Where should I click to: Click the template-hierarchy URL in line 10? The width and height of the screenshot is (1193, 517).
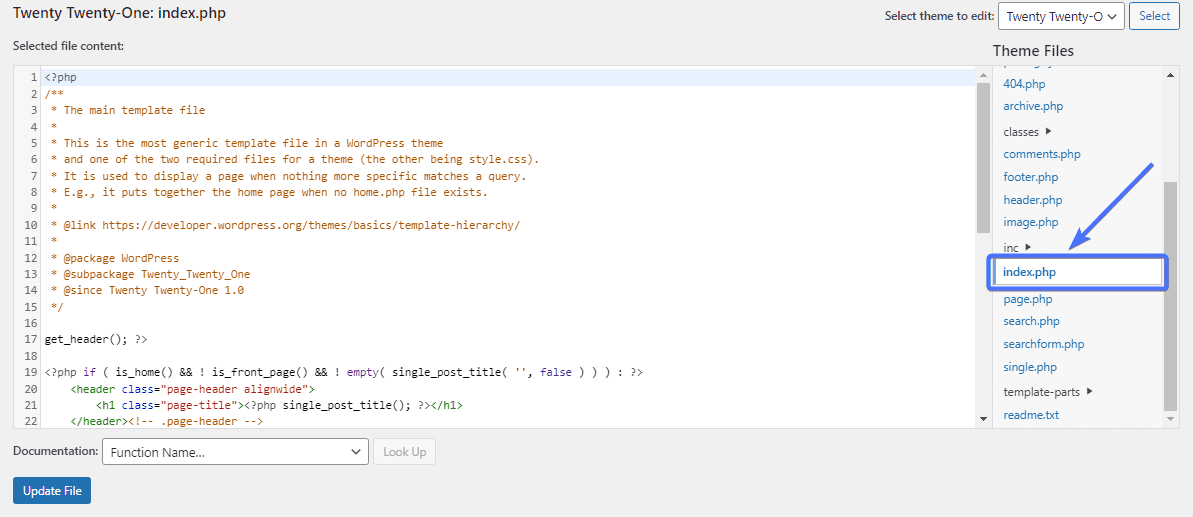310,225
